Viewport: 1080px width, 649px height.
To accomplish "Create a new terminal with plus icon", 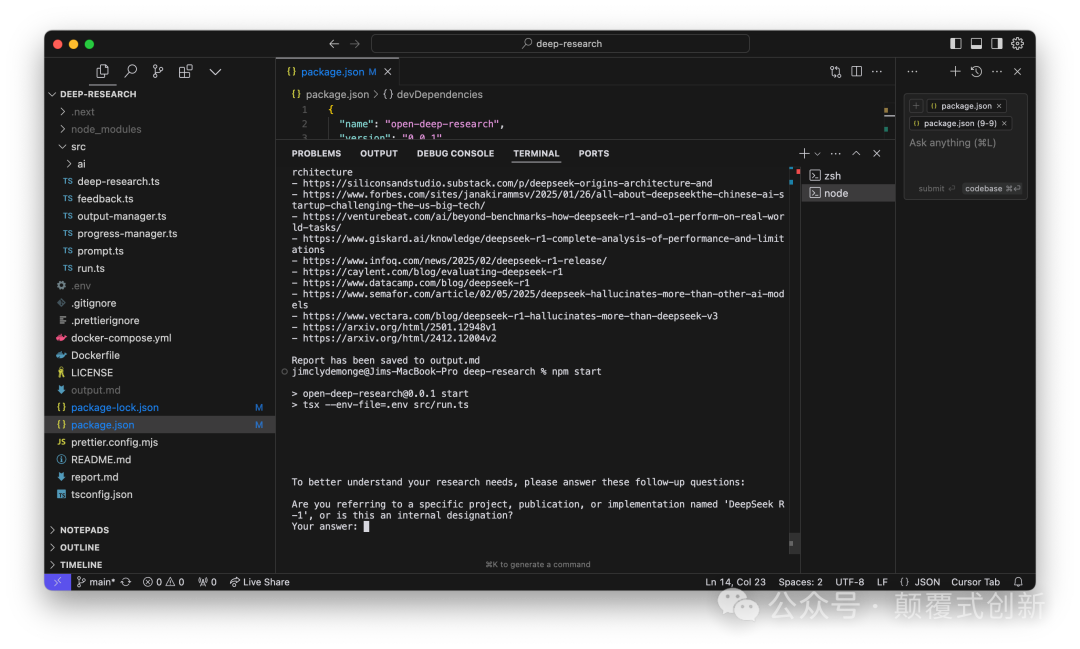I will [804, 154].
